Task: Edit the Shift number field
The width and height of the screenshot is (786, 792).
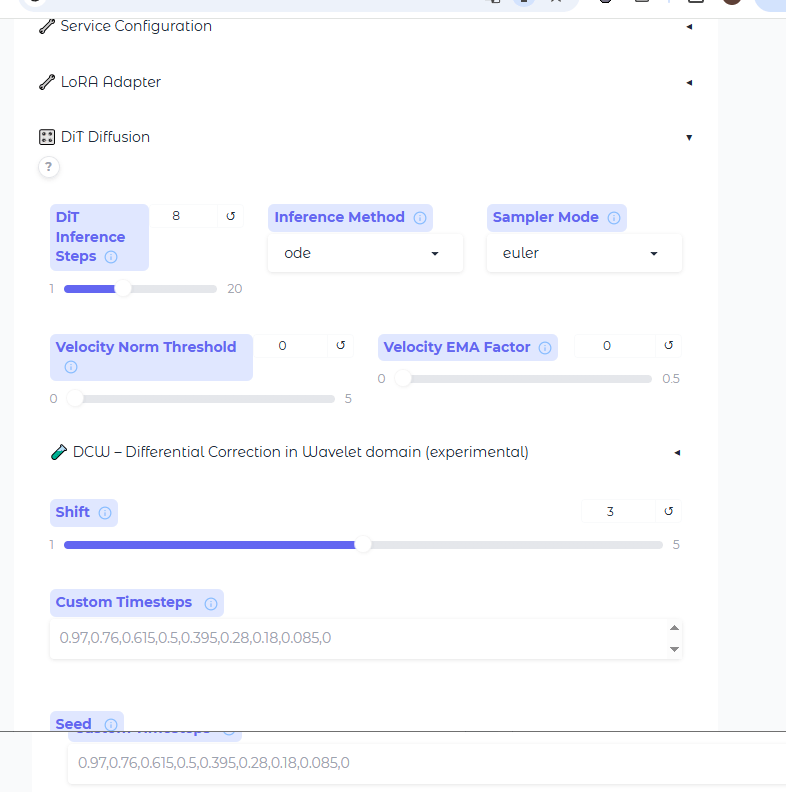Action: (618, 511)
